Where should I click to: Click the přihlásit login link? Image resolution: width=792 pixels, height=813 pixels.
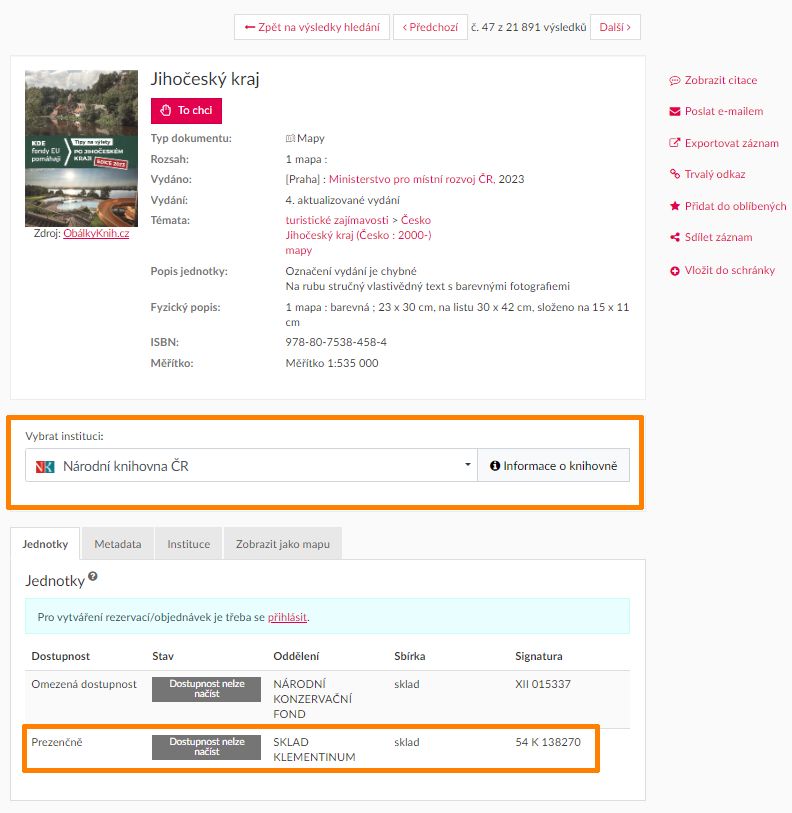click(x=287, y=617)
